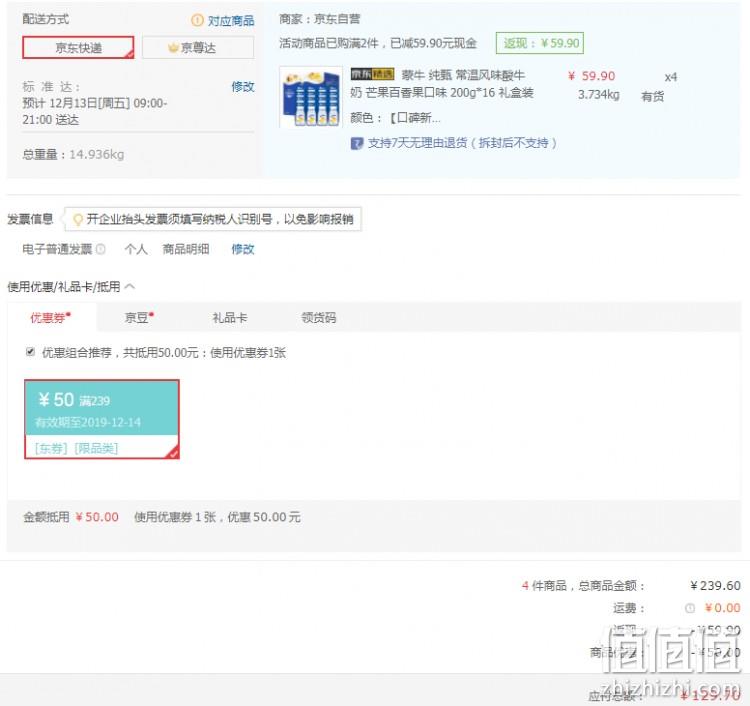Click 修改 next to delivery time
The height and width of the screenshot is (706, 750).
point(243,87)
